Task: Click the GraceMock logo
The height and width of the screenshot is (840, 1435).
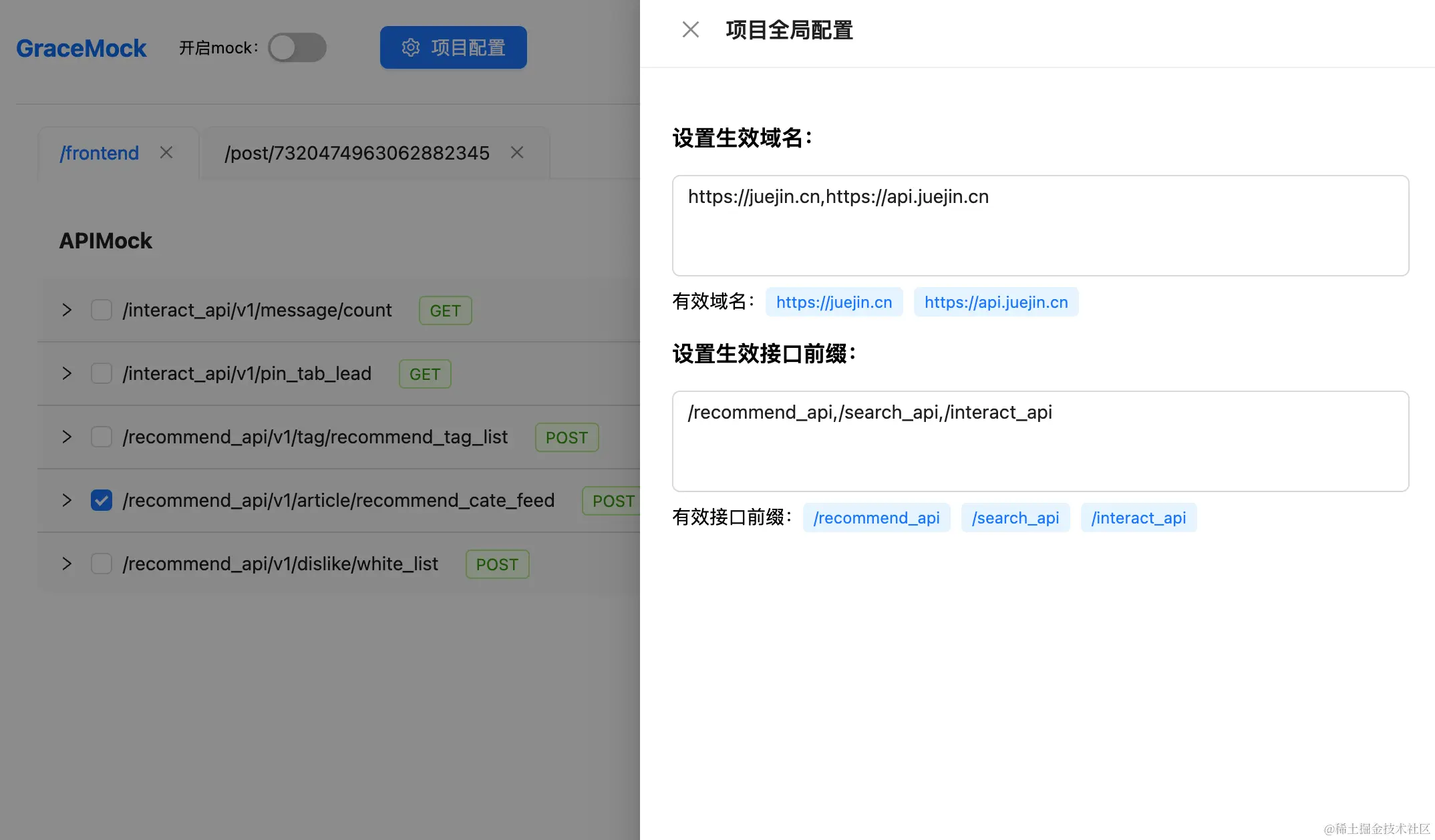Action: (81, 48)
